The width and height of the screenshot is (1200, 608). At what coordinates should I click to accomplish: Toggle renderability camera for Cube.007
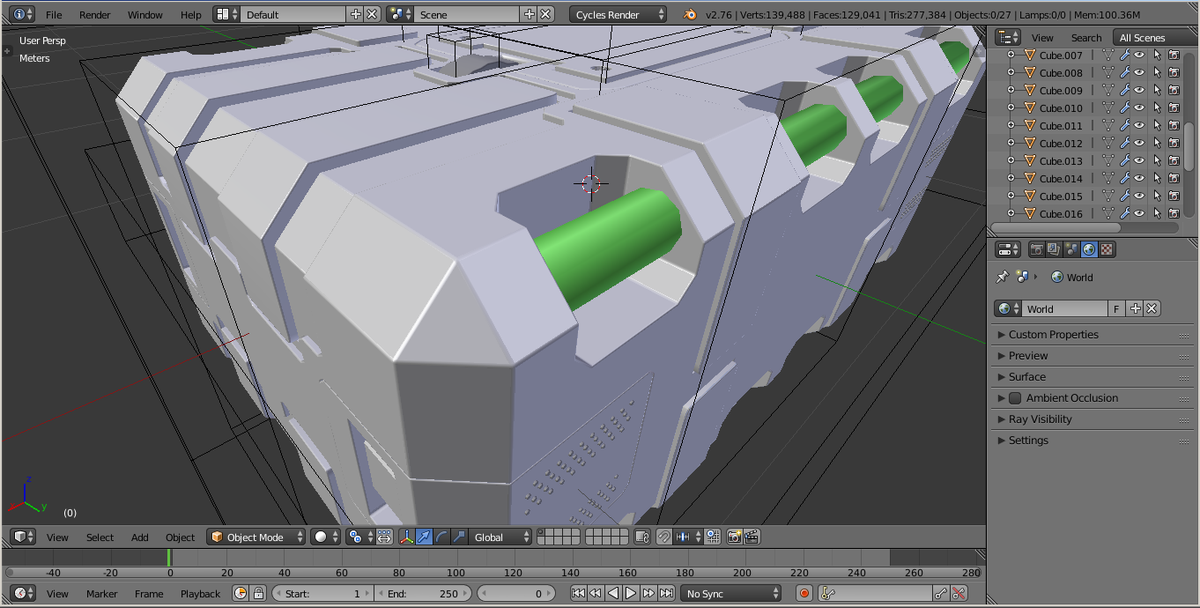coord(1174,55)
